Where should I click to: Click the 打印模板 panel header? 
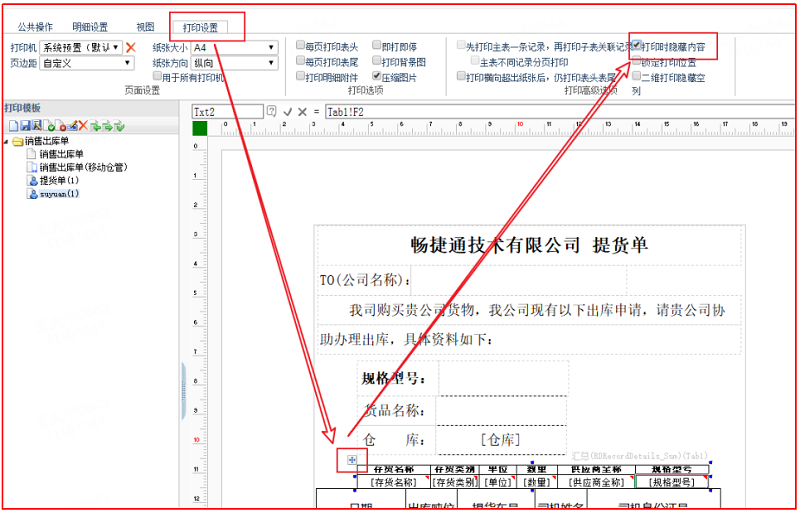point(91,108)
